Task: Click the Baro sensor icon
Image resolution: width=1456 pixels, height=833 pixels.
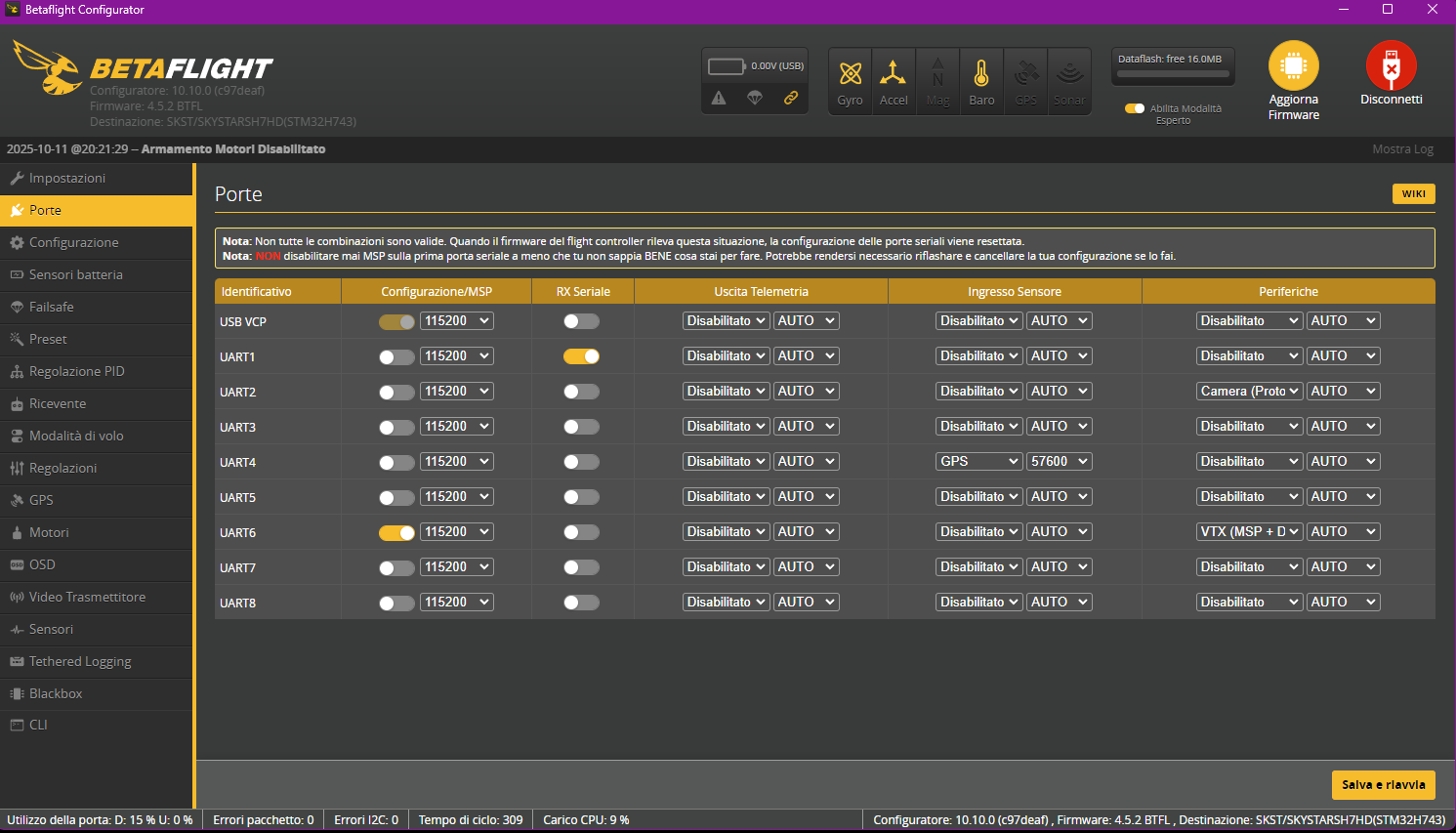Action: tap(981, 74)
